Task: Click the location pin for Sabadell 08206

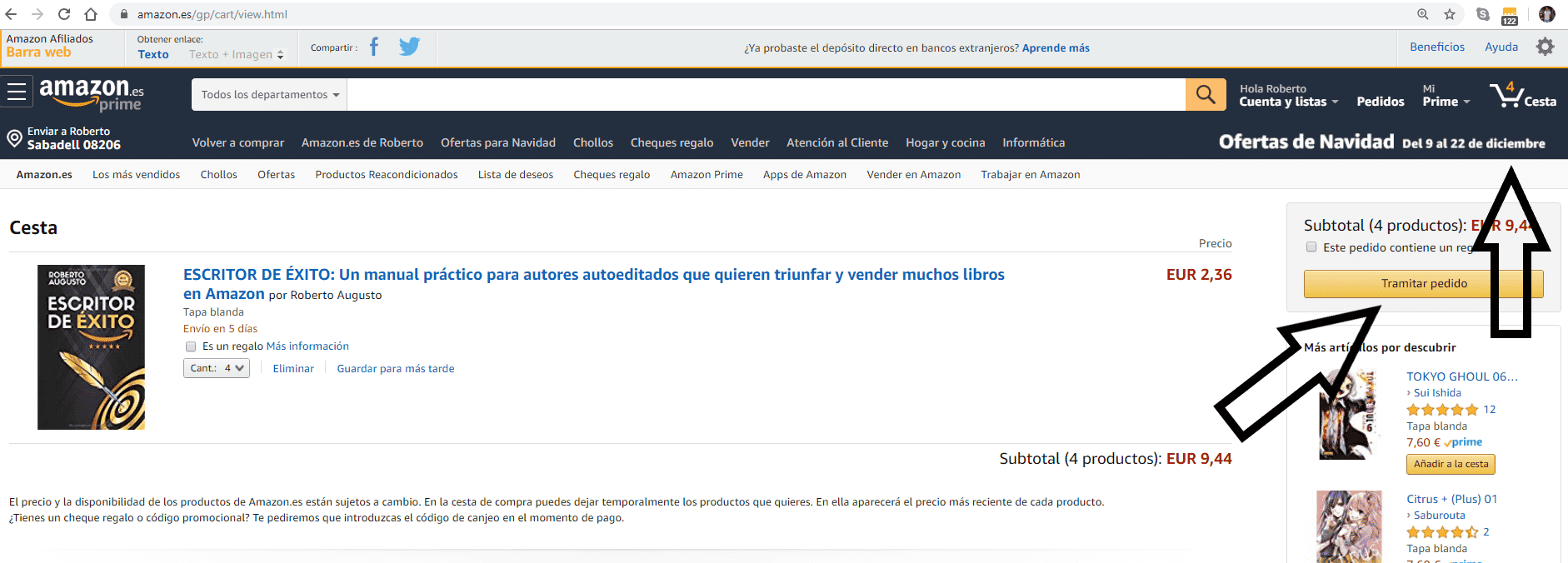Action: click(14, 138)
